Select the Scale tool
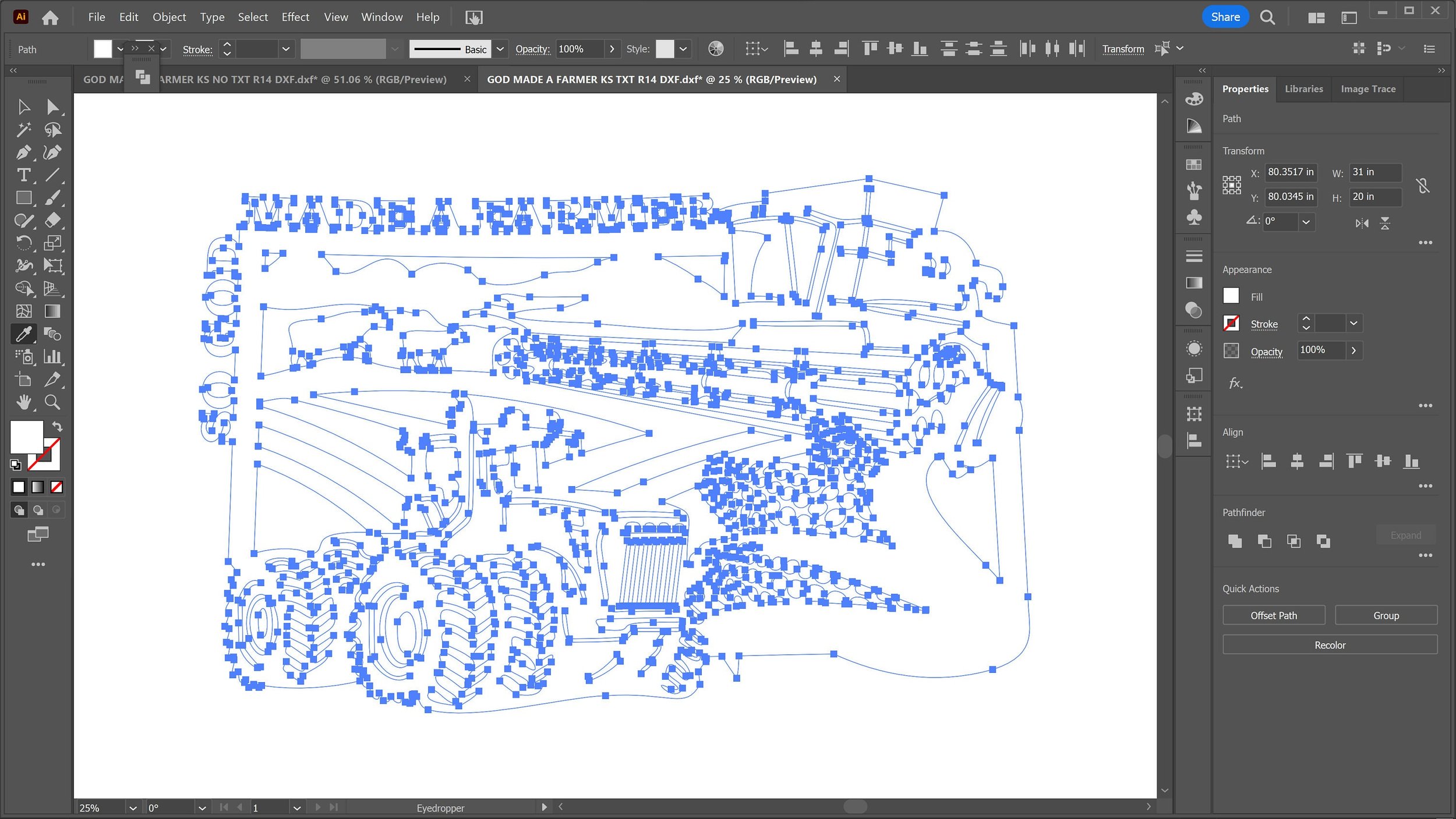 (x=52, y=243)
